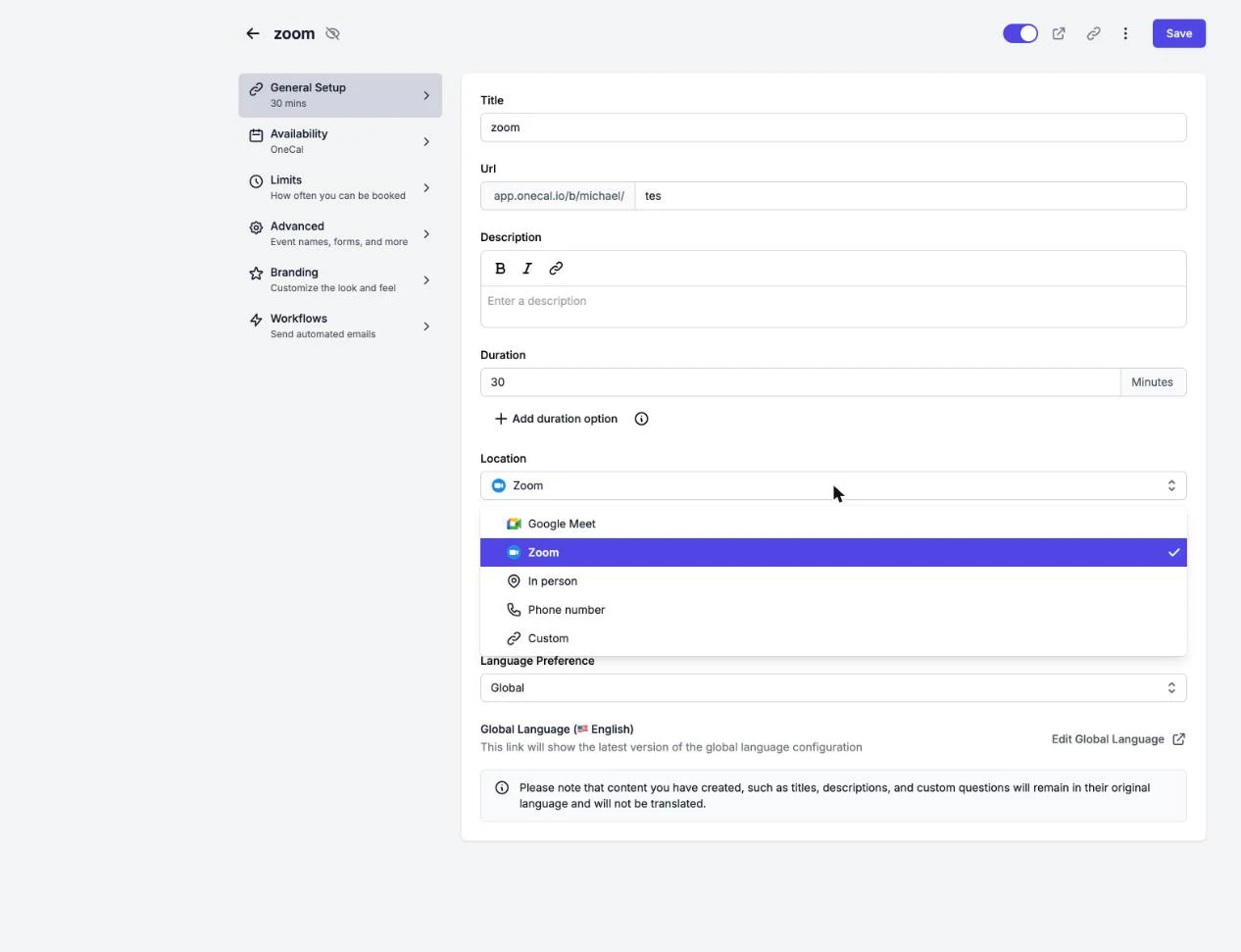This screenshot has height=952, width=1241.
Task: Expand Availability chevron
Action: 426,141
